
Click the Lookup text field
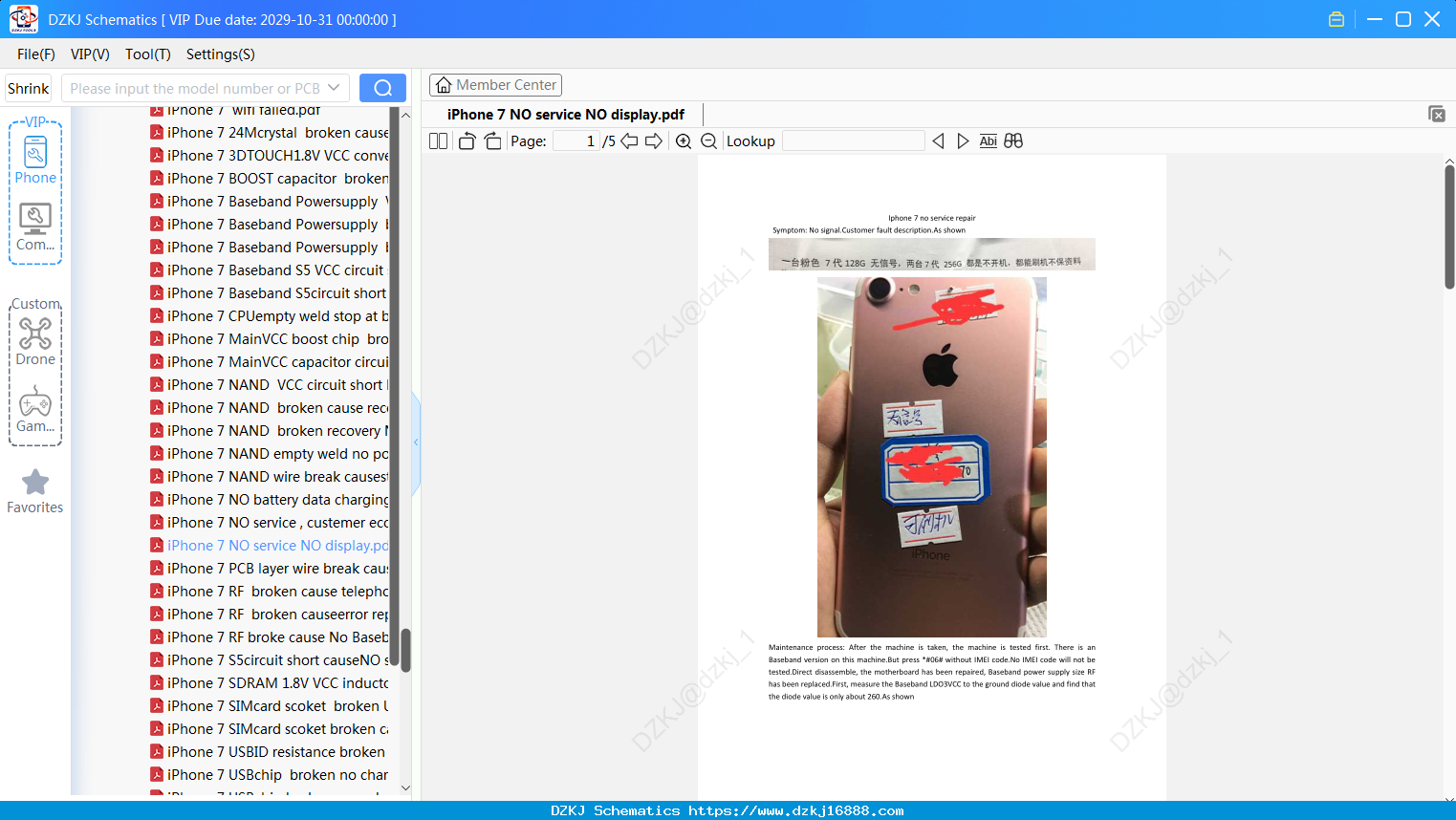(853, 141)
